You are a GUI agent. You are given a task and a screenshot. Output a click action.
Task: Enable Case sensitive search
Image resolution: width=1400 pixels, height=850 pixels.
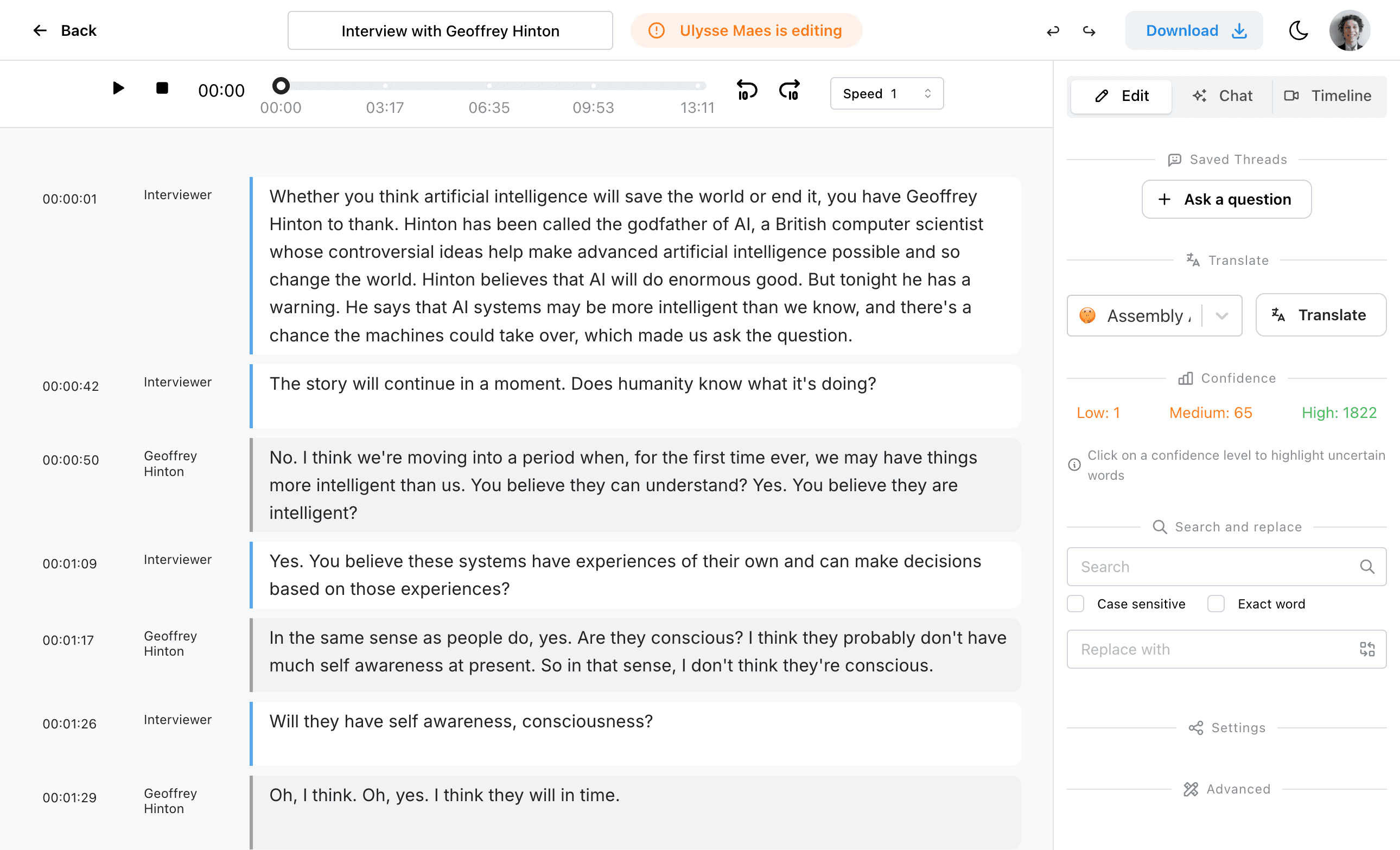pos(1076,604)
